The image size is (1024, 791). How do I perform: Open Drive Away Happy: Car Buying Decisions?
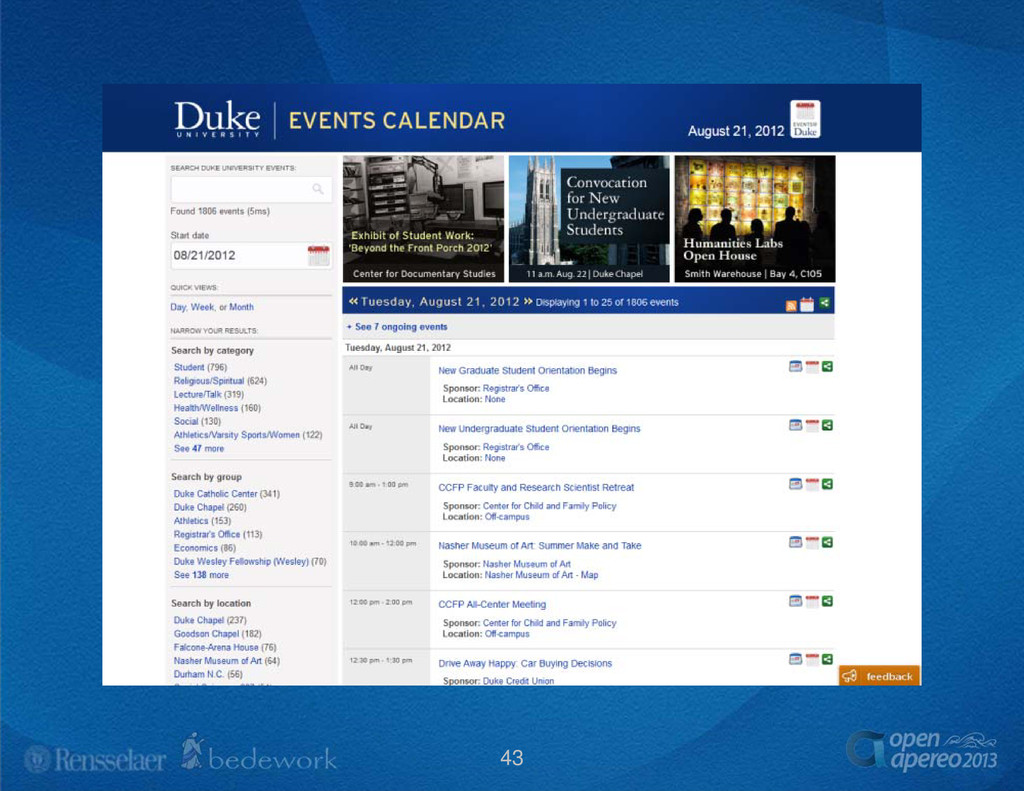click(x=525, y=664)
